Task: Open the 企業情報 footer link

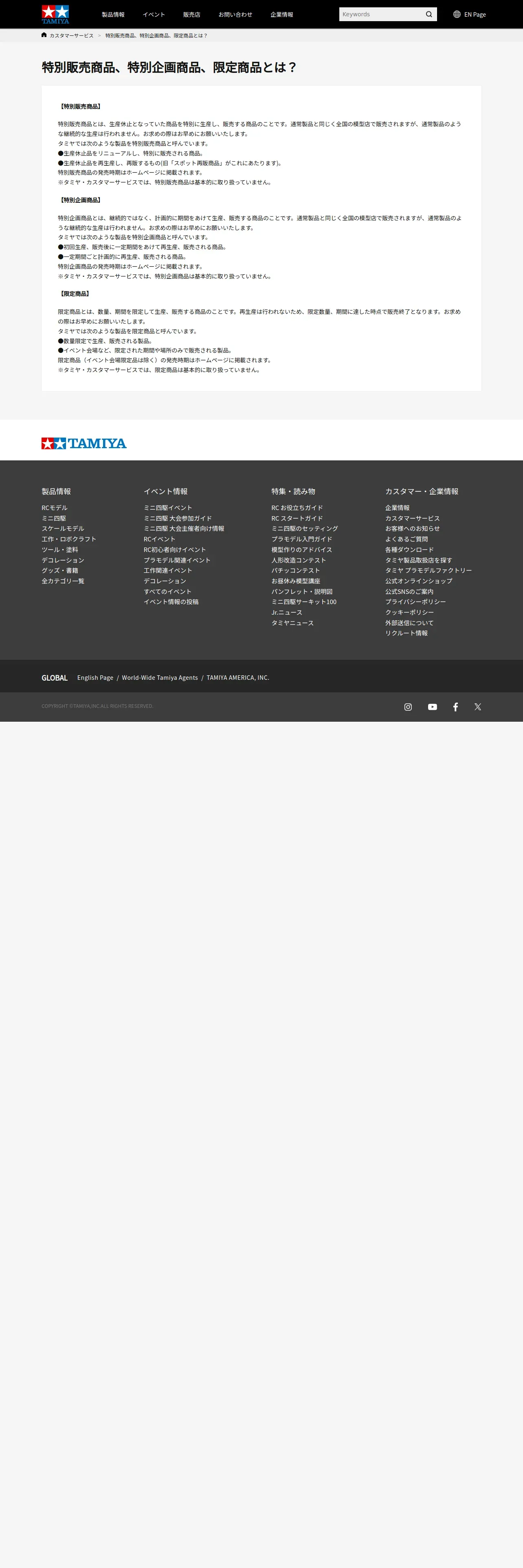Action: 398,508
